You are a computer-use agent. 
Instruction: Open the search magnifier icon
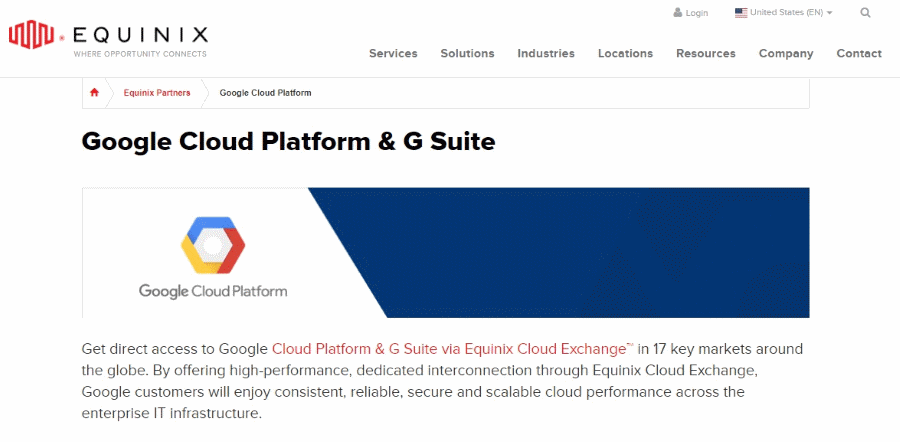865,13
